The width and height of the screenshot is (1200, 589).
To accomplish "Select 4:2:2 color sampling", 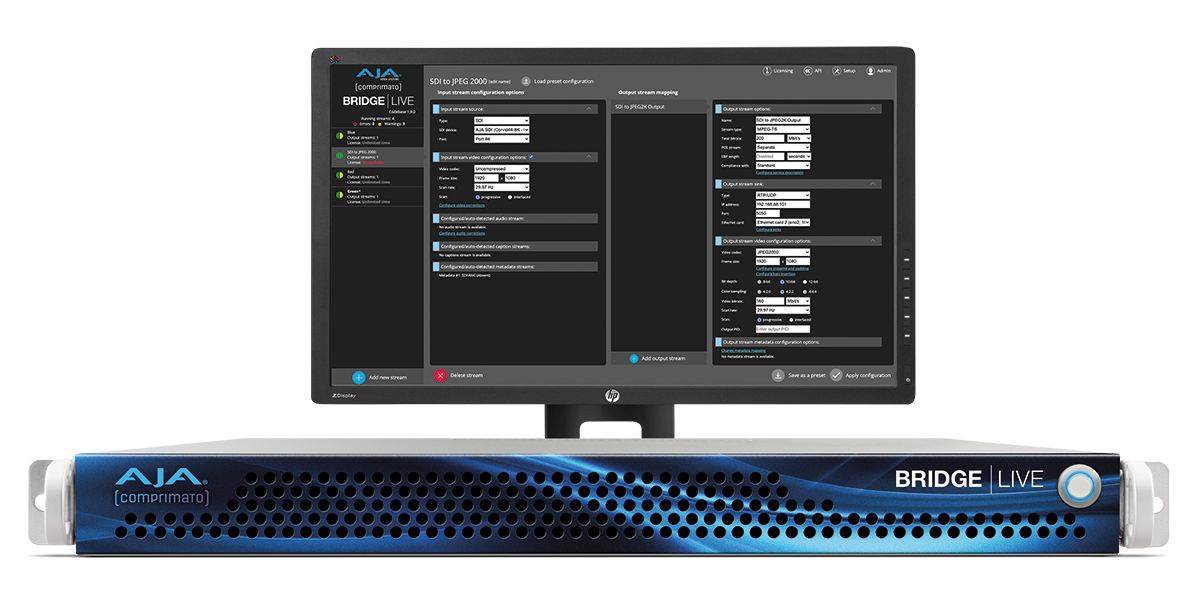I will click(x=782, y=292).
